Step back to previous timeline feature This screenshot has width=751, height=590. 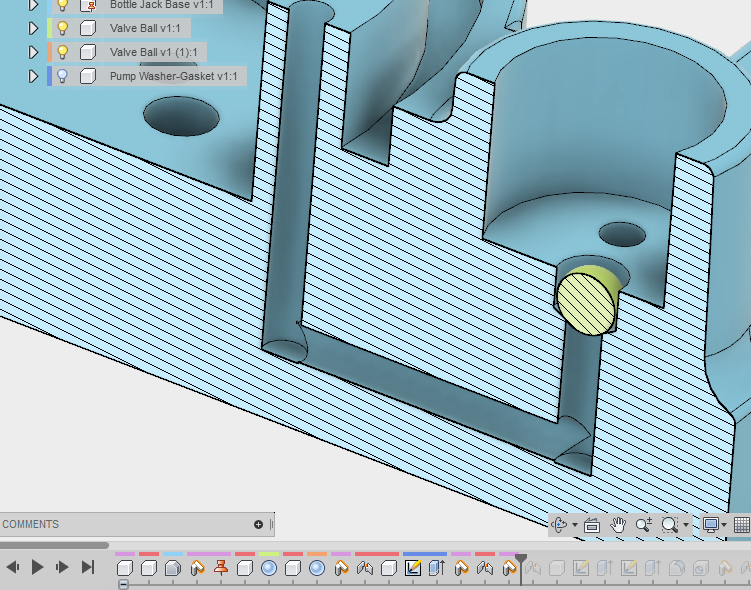[x=13, y=567]
